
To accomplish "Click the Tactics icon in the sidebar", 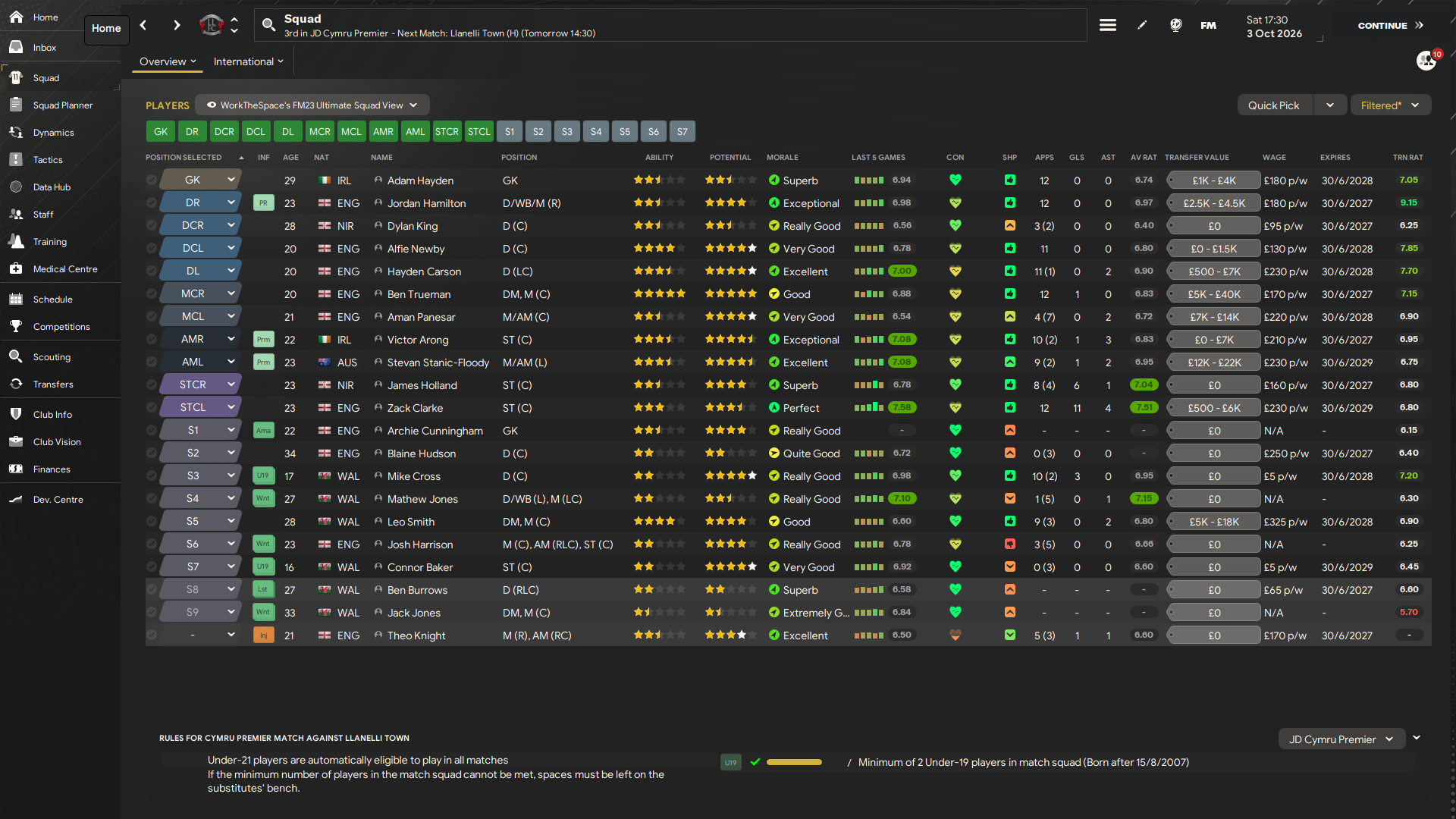I will click(16, 159).
